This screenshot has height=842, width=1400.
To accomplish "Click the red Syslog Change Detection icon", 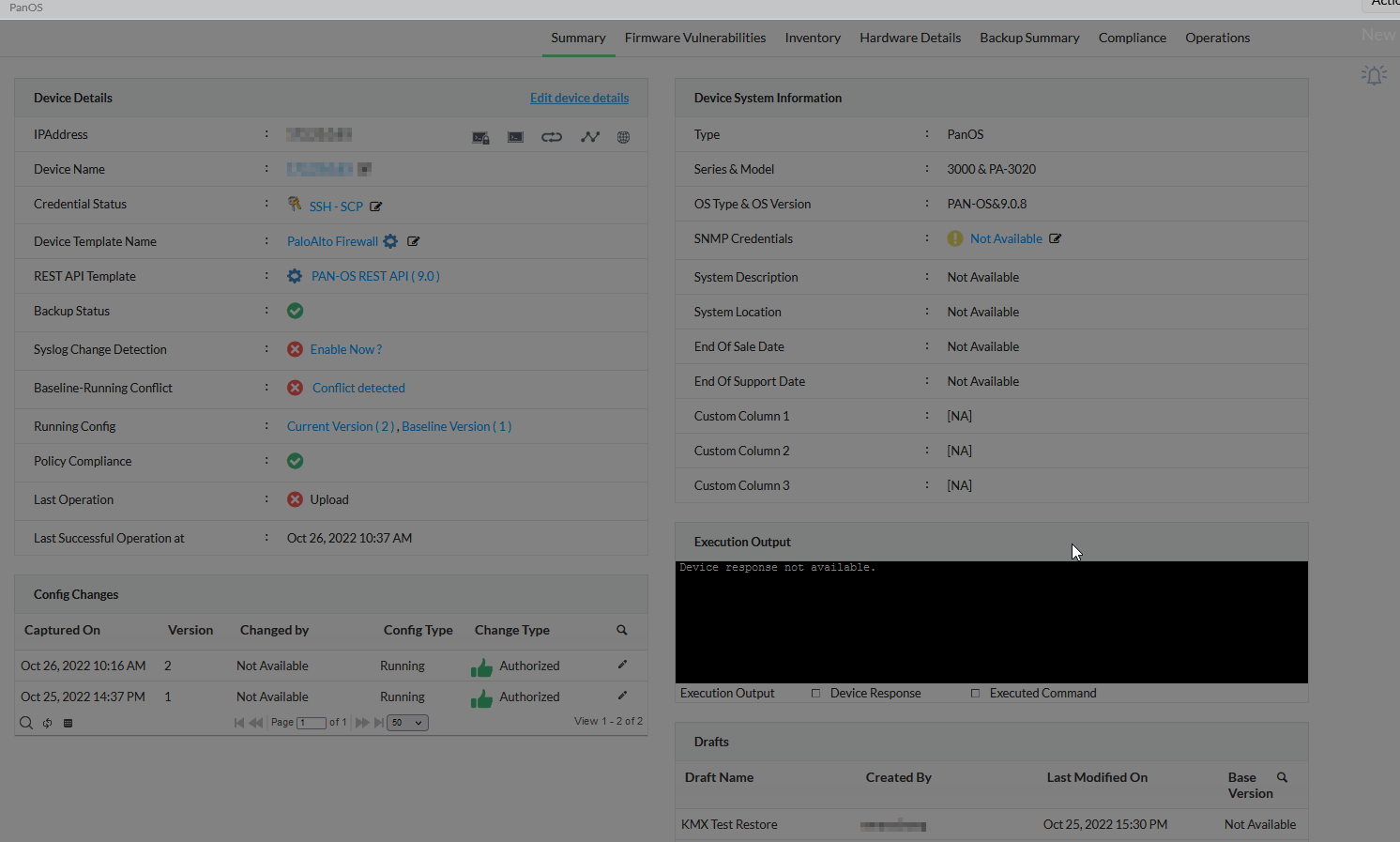I will [295, 349].
